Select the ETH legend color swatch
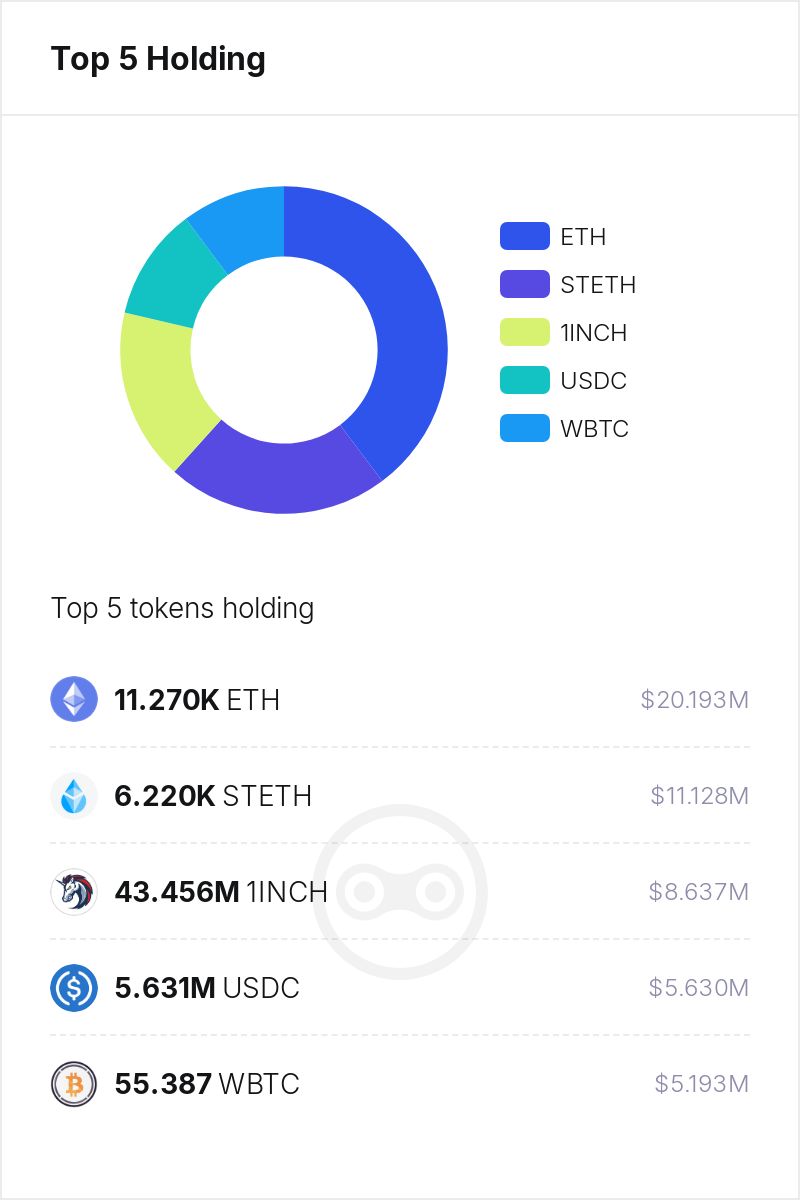The image size is (800, 1200). click(525, 236)
